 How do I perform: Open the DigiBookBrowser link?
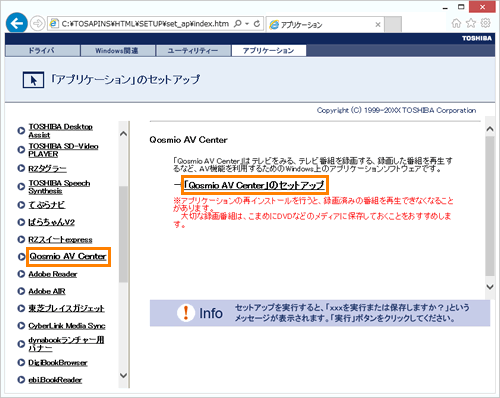pyautogui.click(x=58, y=363)
